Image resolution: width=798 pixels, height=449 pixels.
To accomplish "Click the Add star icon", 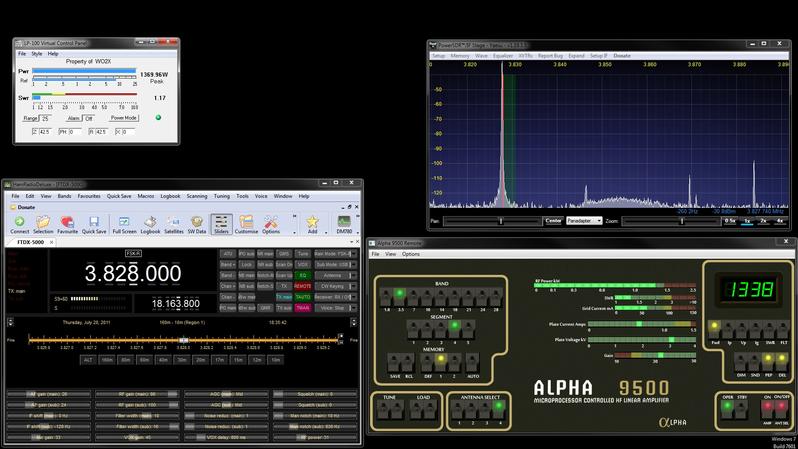I will tap(312, 224).
